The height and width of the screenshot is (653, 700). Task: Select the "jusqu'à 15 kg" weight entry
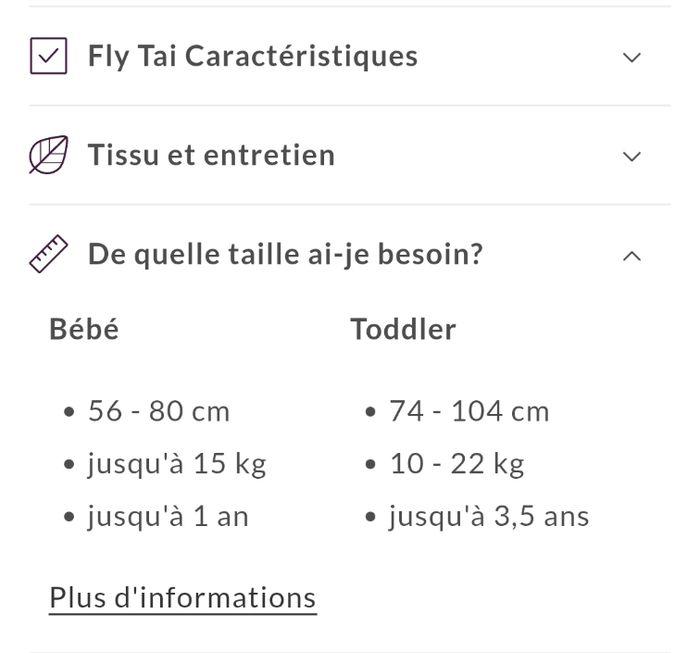pos(176,464)
